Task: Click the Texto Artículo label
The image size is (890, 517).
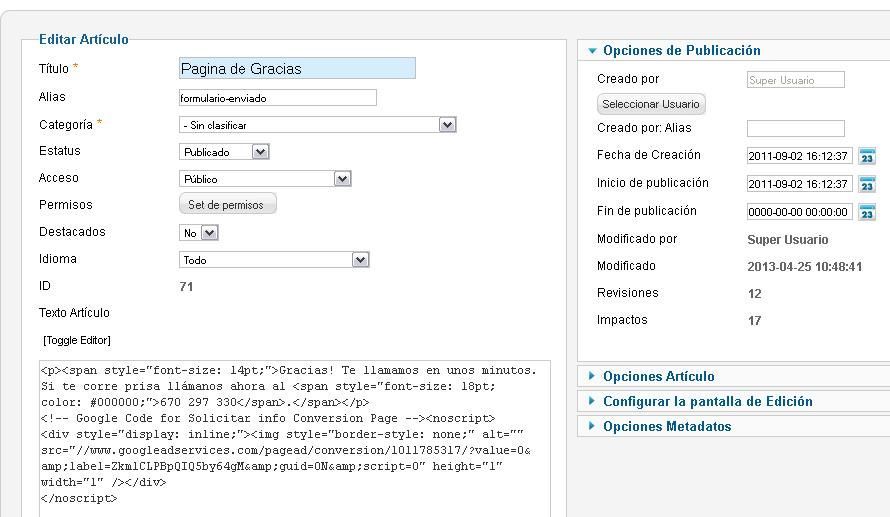Action: pyautogui.click(x=74, y=313)
